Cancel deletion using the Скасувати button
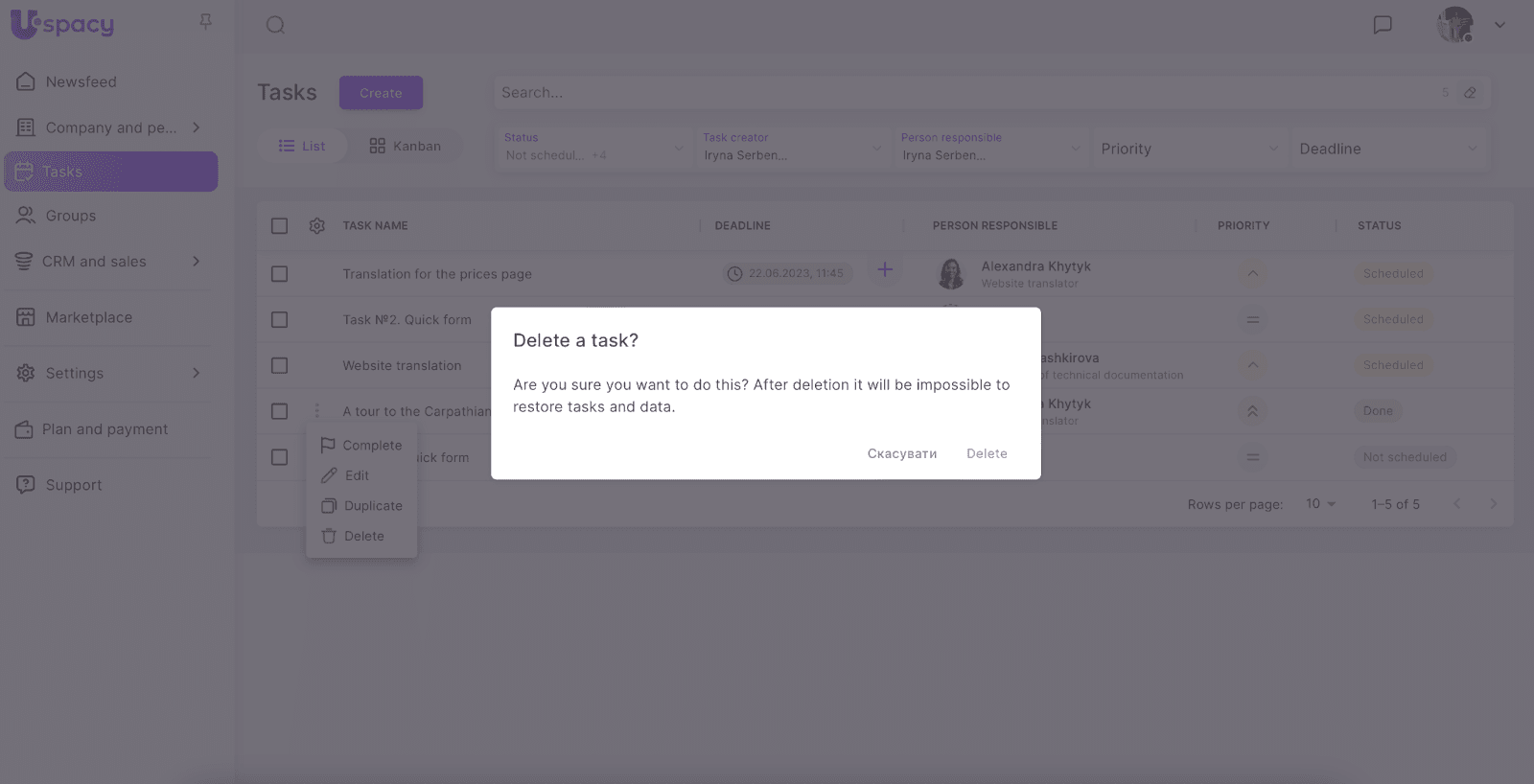This screenshot has width=1534, height=784. point(901,453)
